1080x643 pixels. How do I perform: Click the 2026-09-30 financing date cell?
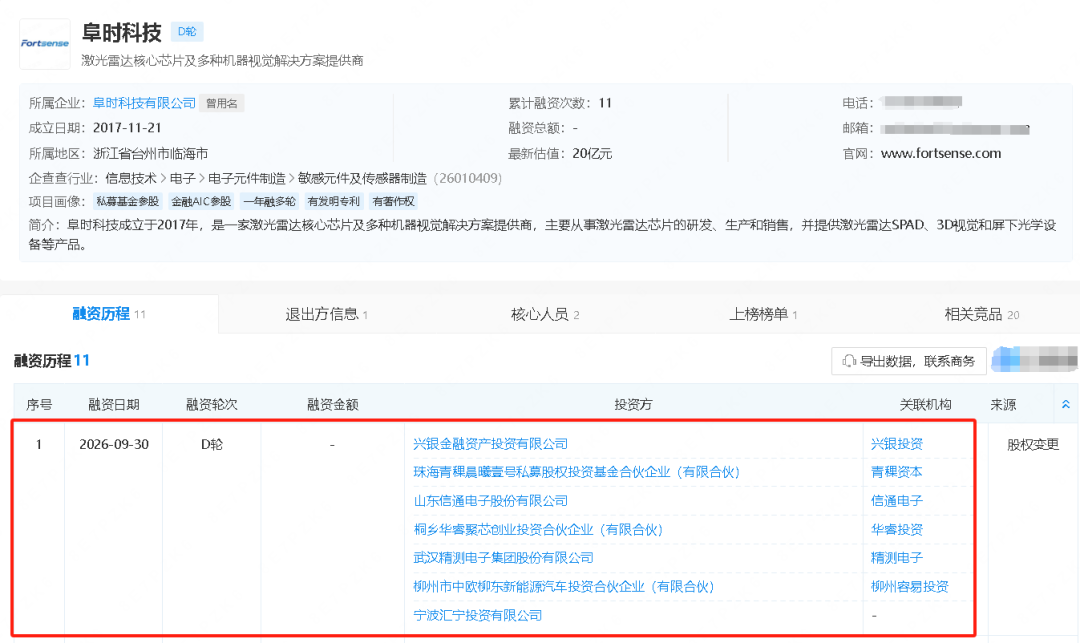(x=114, y=445)
